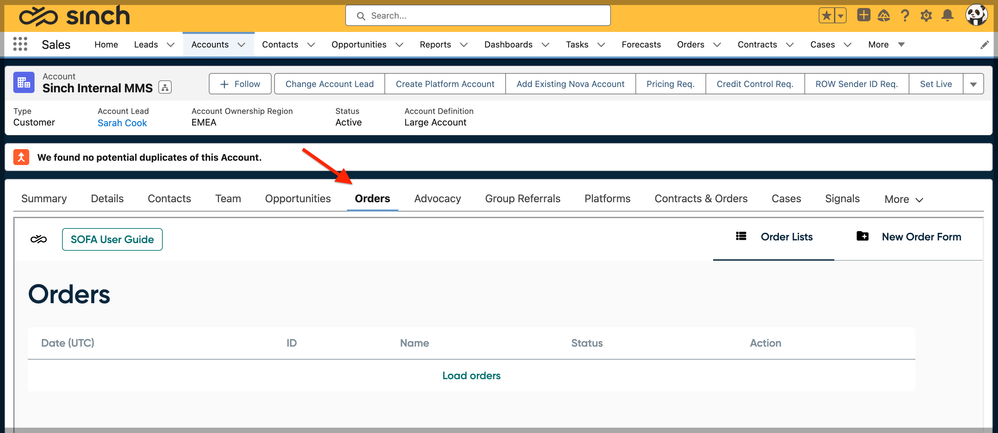Click Change Account Lead button
This screenshot has height=433, width=998.
coord(329,84)
